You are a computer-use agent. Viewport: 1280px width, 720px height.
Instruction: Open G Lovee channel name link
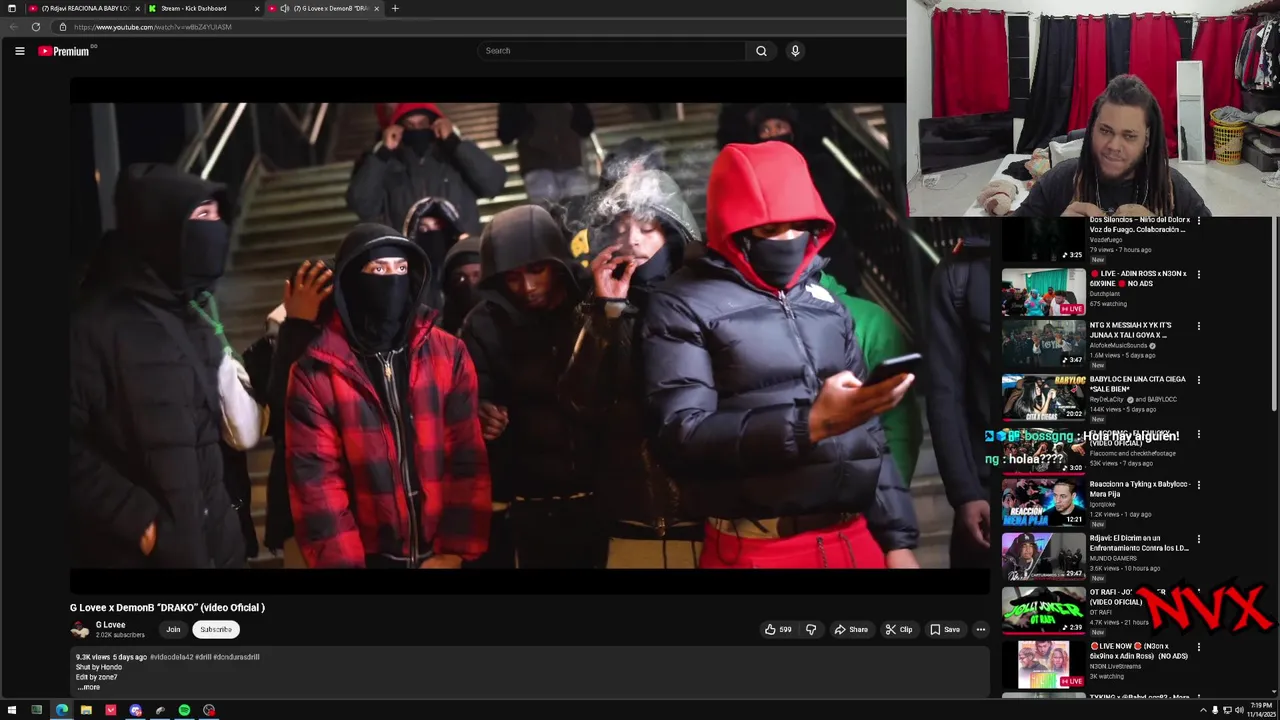(110, 625)
